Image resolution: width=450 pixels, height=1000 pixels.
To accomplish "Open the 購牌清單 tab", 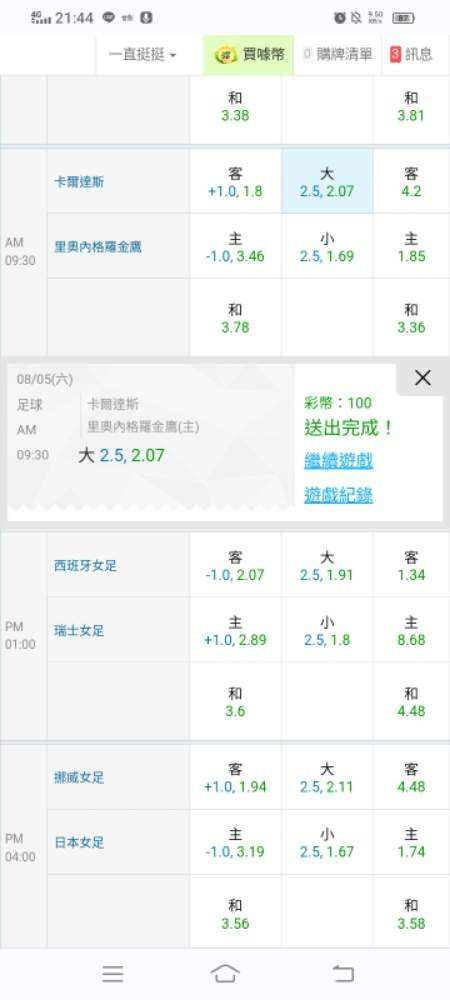I will coord(337,55).
